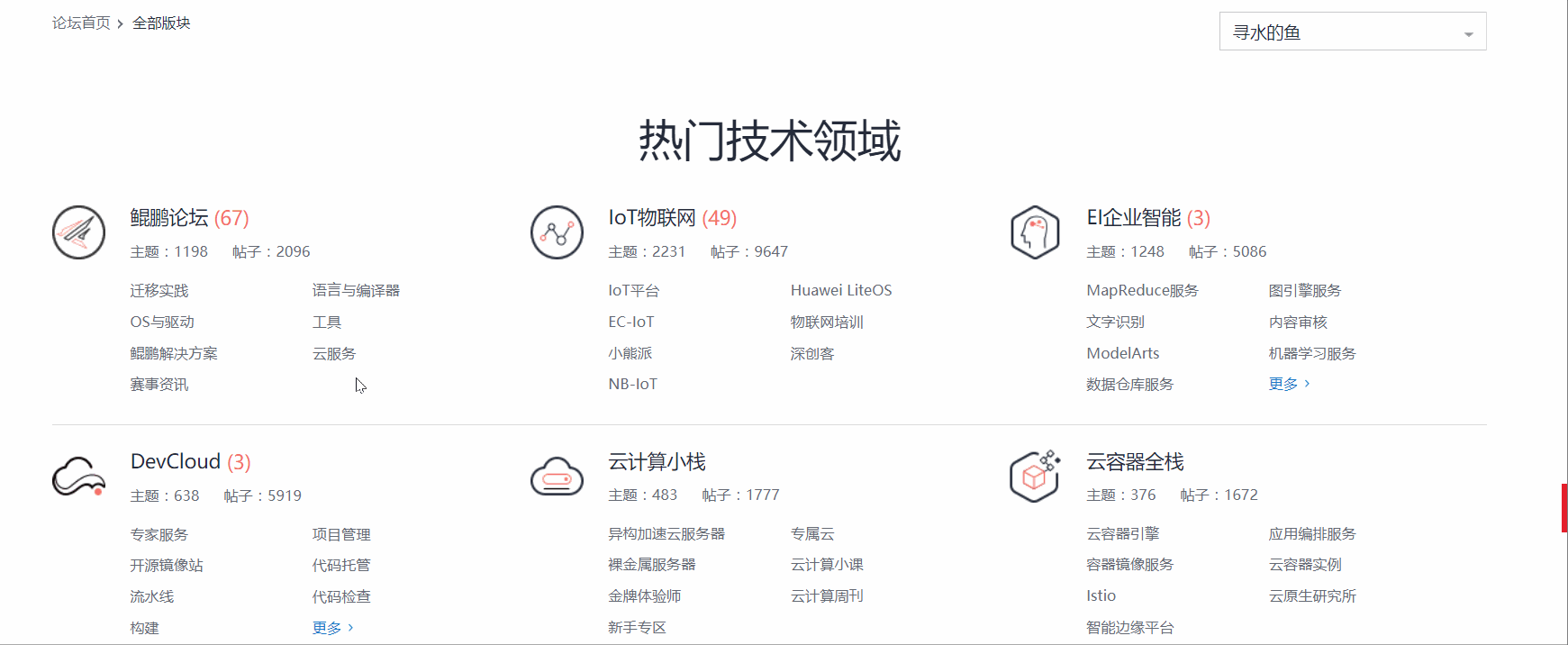Open 鲲鹏解决方案 subforum
This screenshot has width=1568, height=645.
(174, 353)
